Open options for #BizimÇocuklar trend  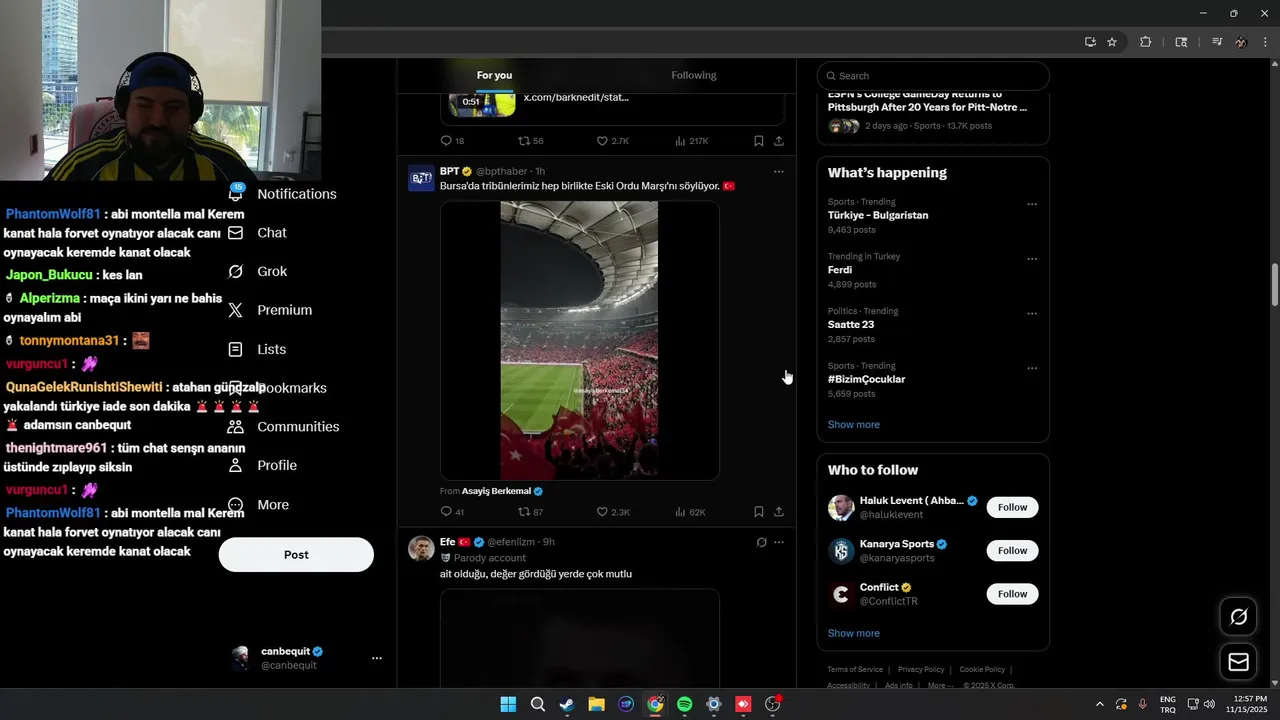[x=1032, y=368]
